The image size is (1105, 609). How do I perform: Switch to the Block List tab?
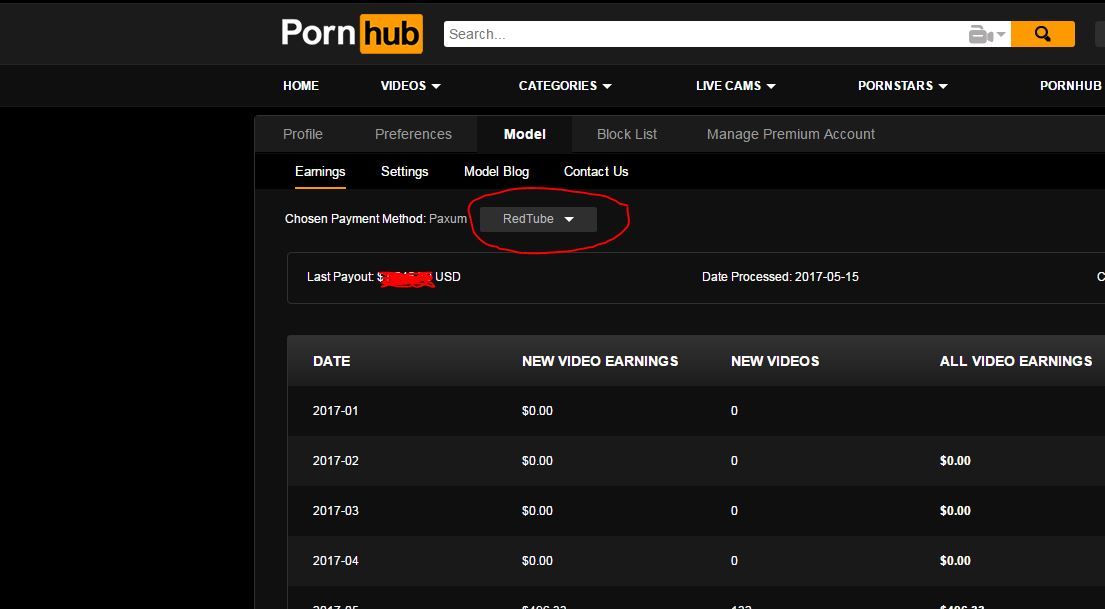pyautogui.click(x=627, y=134)
